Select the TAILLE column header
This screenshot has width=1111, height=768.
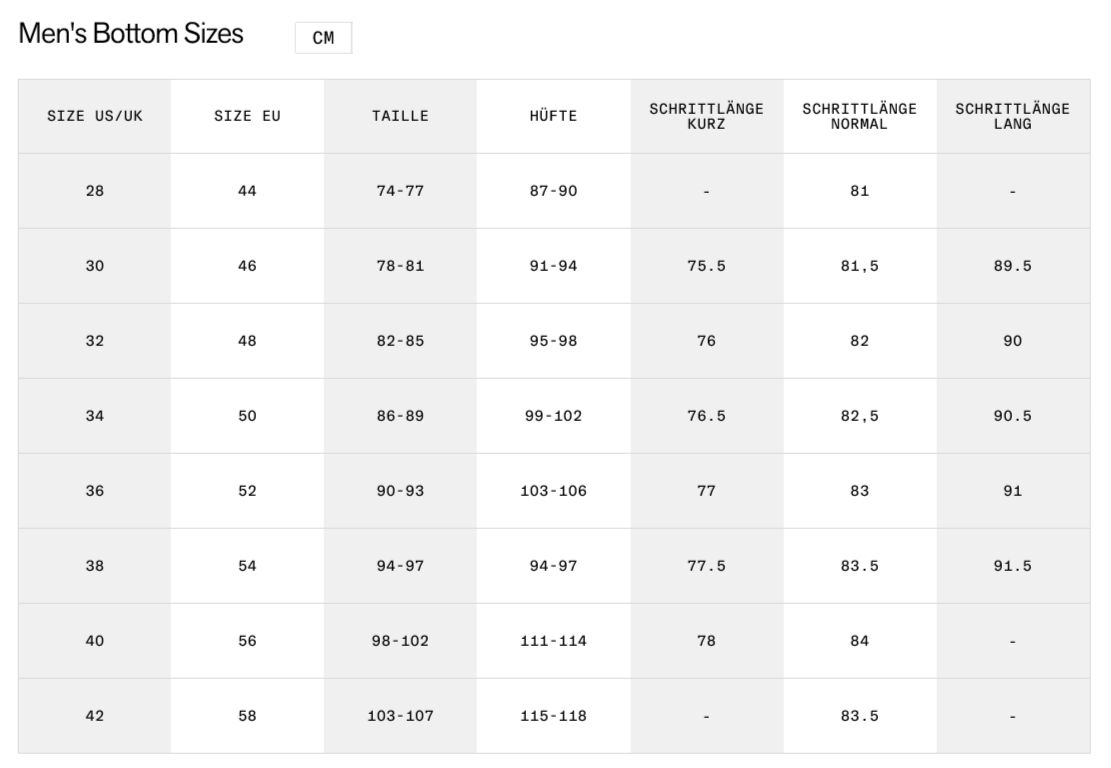point(400,116)
